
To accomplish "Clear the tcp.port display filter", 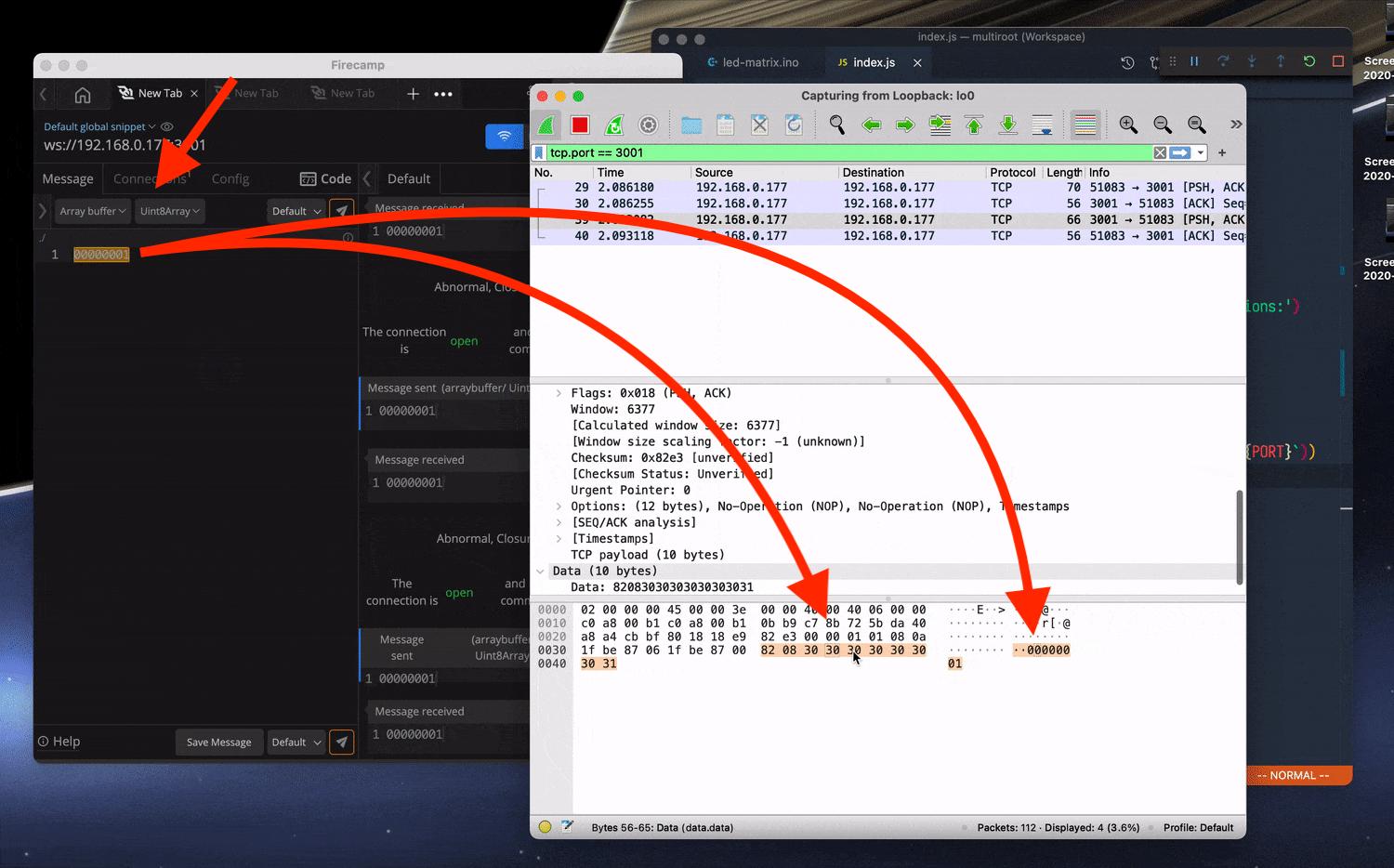I will click(1161, 152).
